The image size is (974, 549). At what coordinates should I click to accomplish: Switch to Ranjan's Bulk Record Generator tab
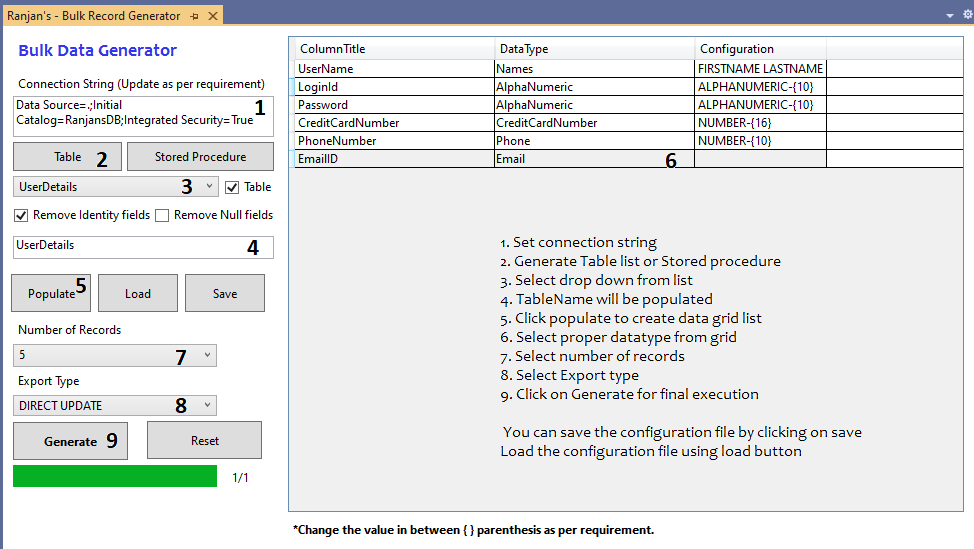[x=94, y=16]
